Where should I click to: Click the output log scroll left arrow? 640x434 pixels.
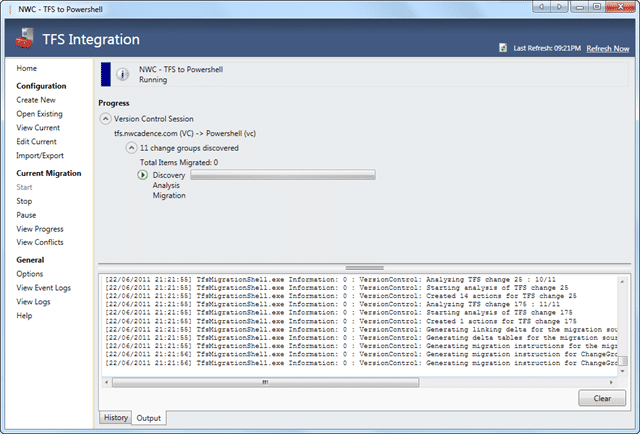(107, 382)
